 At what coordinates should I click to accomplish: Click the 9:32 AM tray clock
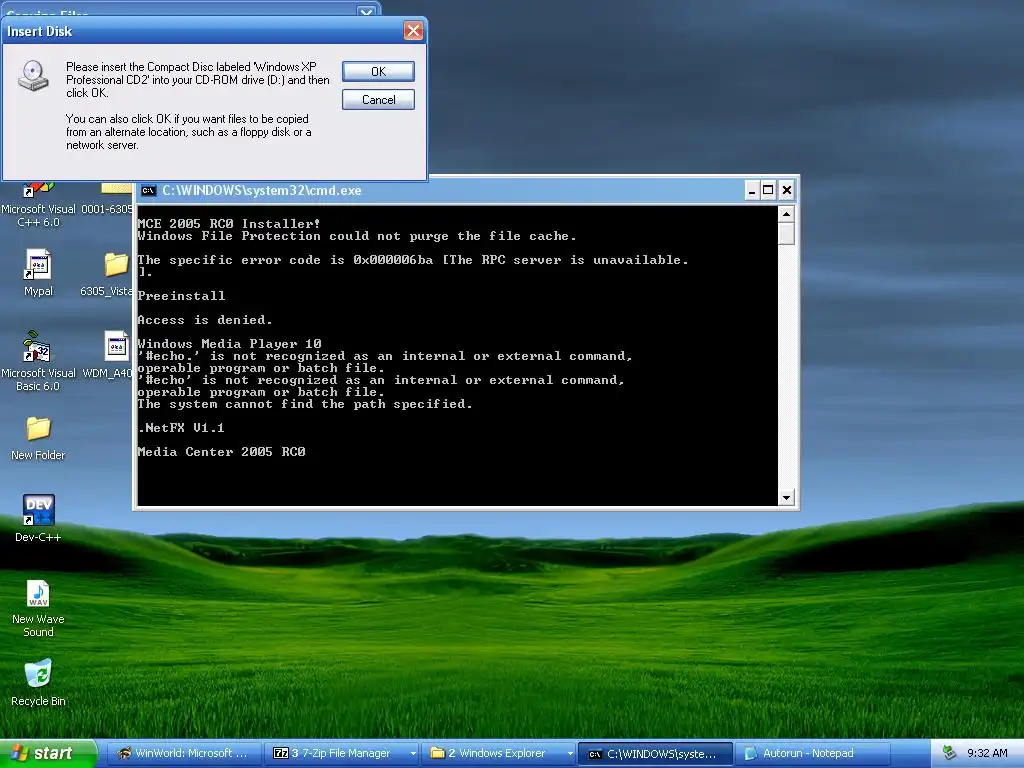(x=987, y=753)
